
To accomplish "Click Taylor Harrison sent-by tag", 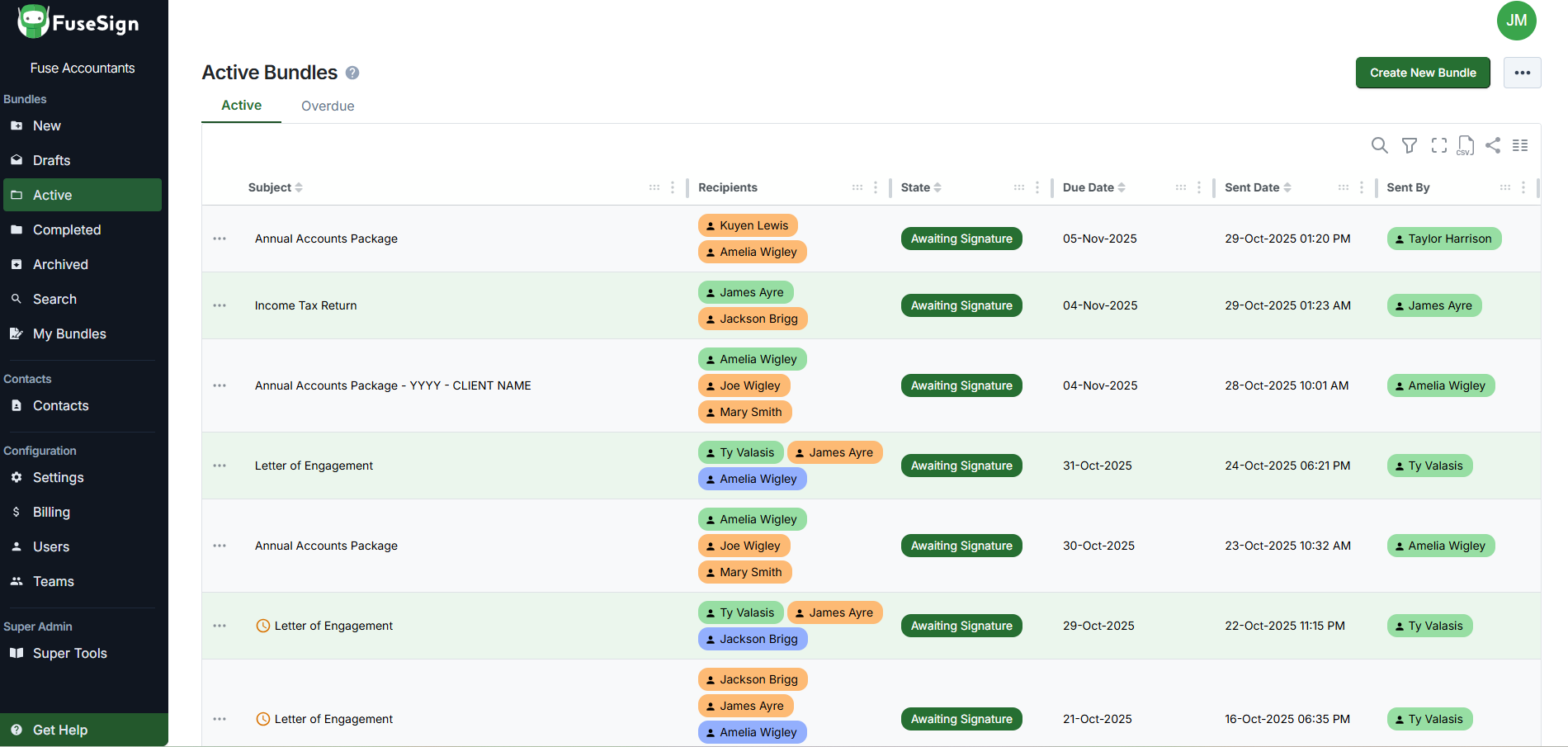I will point(1444,239).
